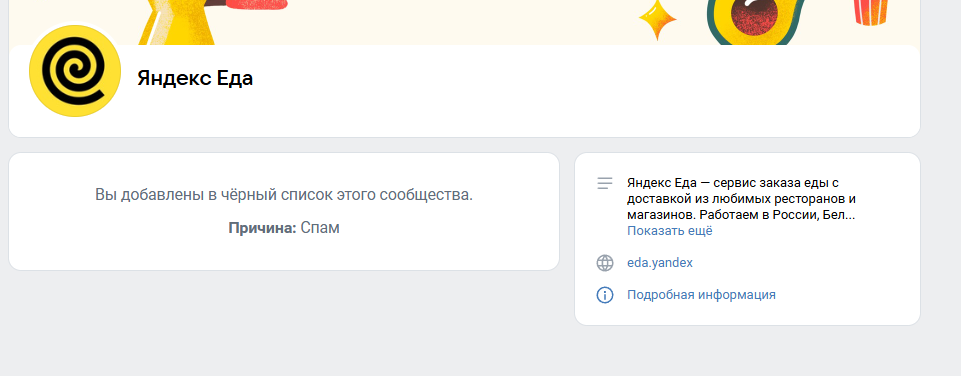Click the truncated community description text
The width and height of the screenshot is (961, 376).
(741, 199)
